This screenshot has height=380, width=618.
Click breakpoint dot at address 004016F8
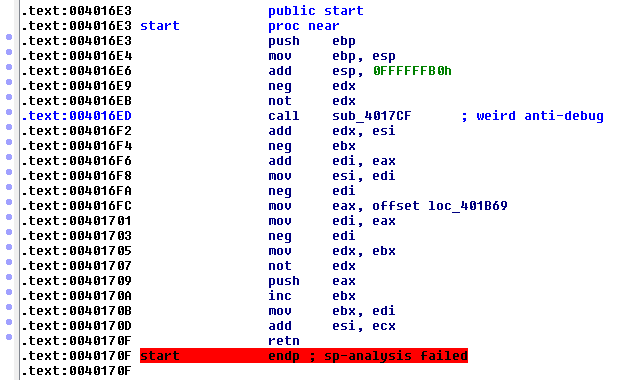coord(9,172)
